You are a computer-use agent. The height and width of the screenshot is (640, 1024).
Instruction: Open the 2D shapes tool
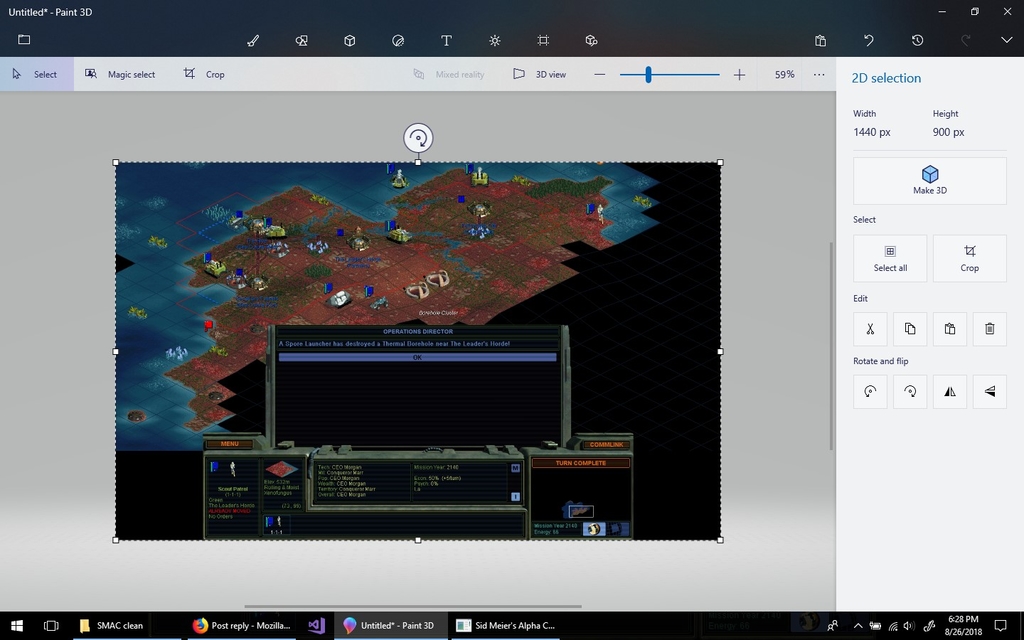point(301,40)
